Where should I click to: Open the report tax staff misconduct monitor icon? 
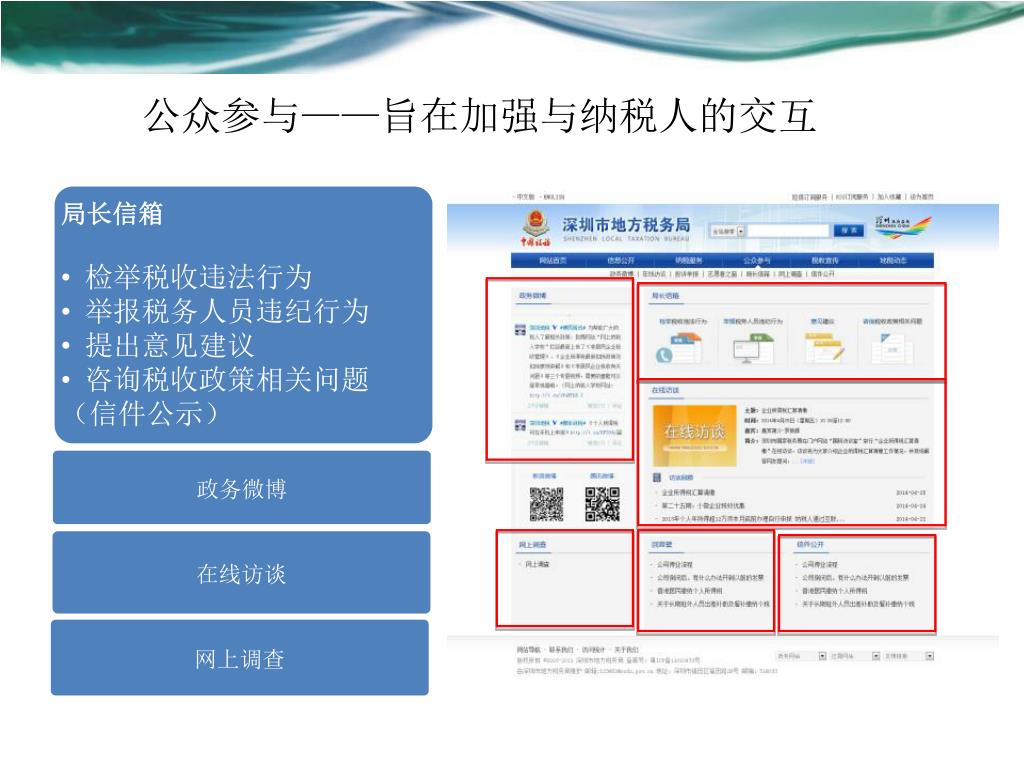pyautogui.click(x=752, y=348)
